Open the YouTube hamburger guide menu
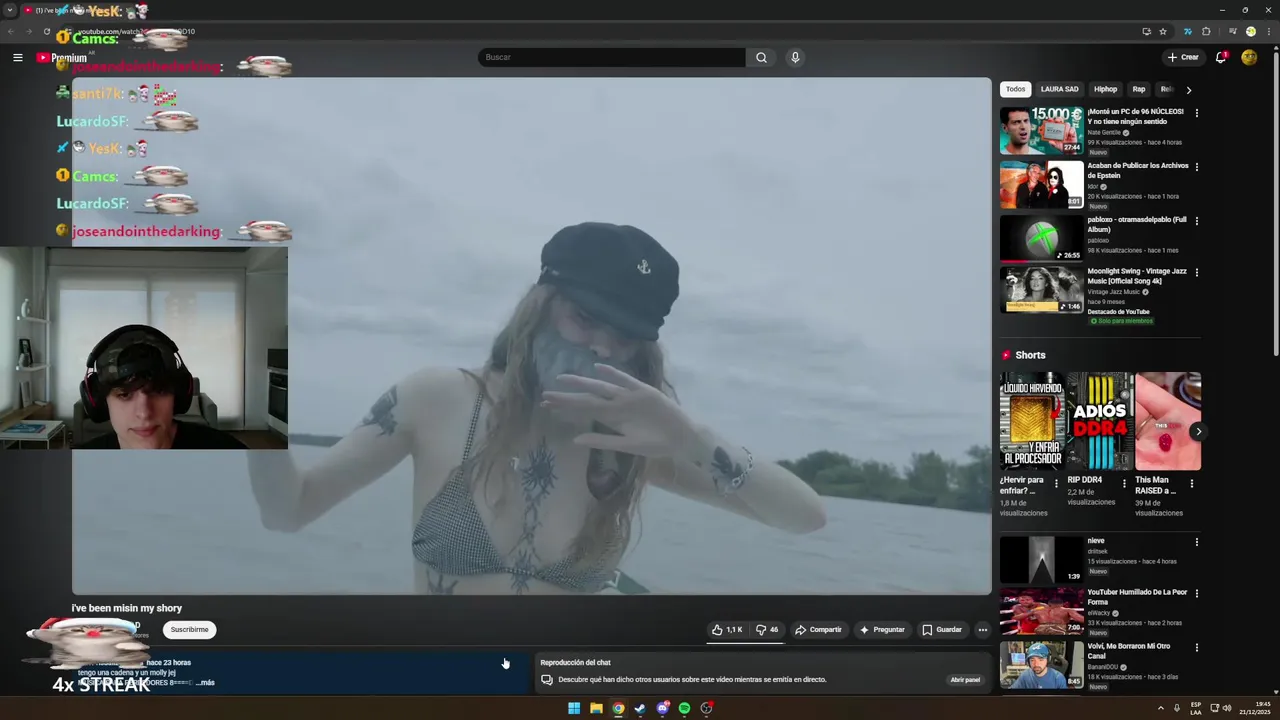The width and height of the screenshot is (1280, 720). coord(17,58)
